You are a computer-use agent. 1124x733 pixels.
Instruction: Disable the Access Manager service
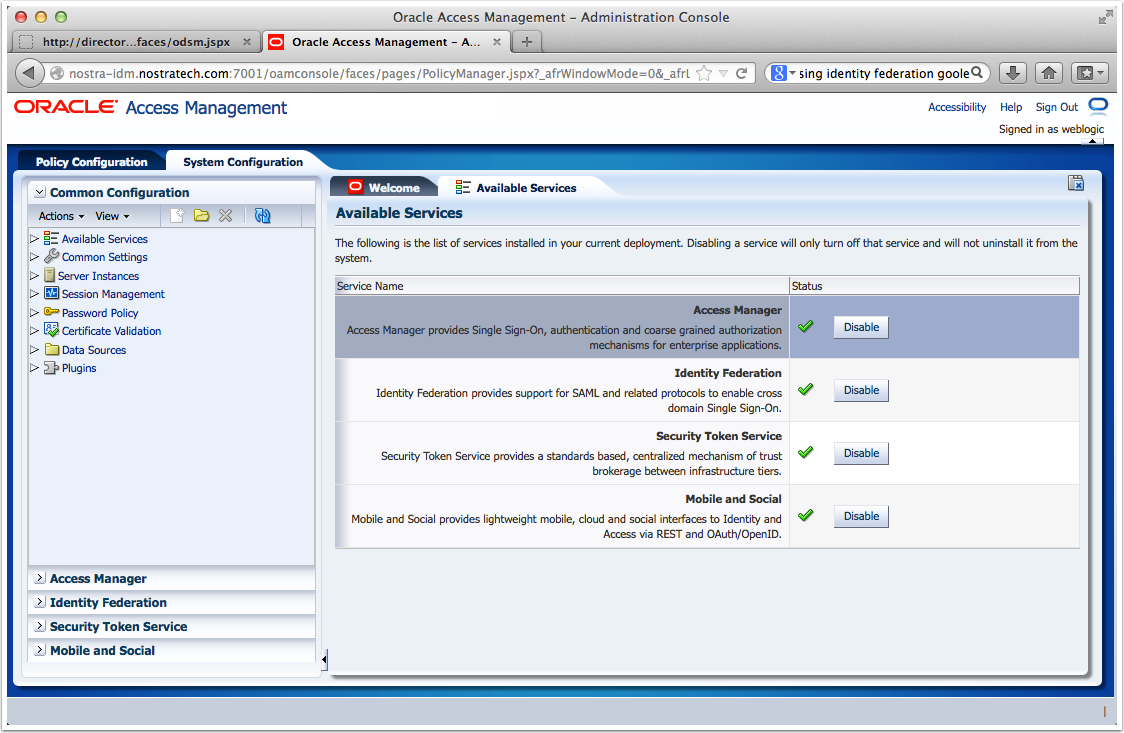tap(860, 327)
